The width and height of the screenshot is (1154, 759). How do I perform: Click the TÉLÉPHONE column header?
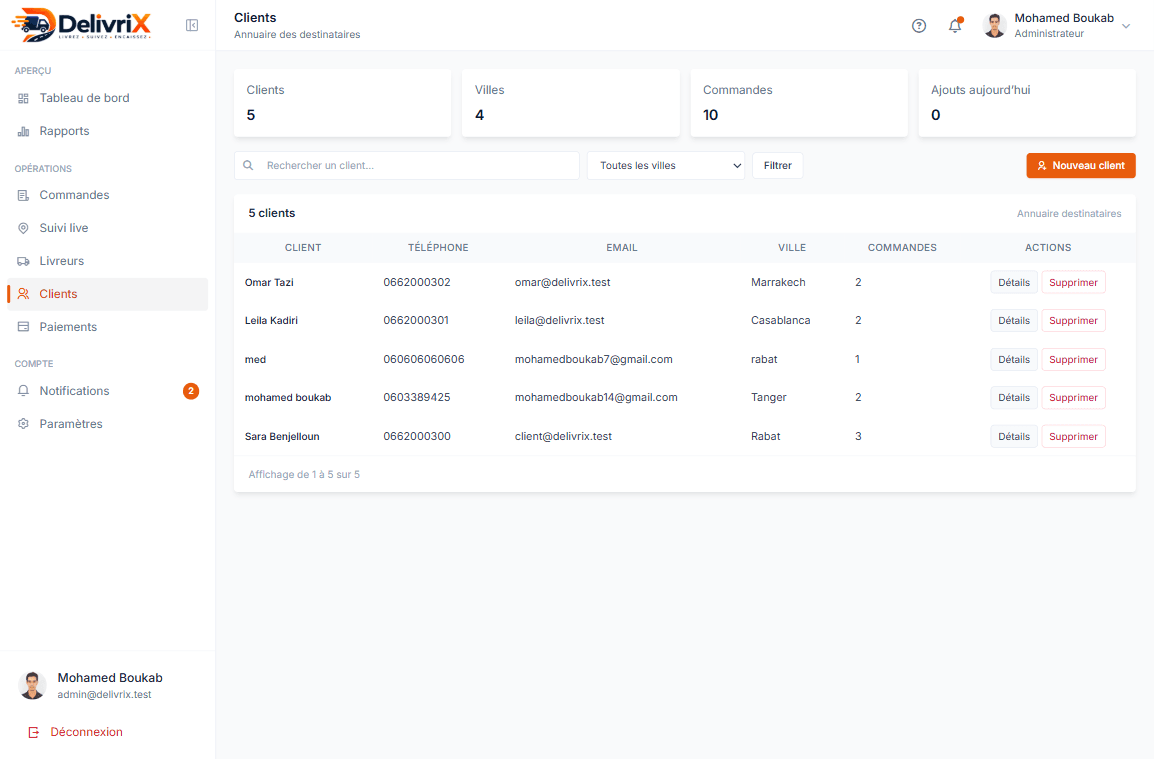[x=438, y=248]
